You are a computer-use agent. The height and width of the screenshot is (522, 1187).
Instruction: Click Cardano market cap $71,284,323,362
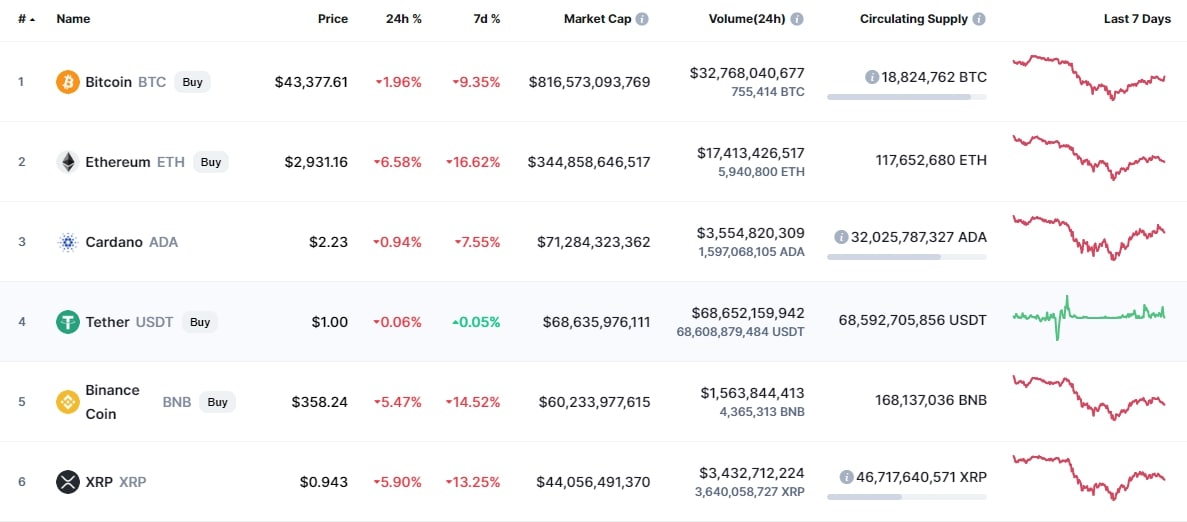click(x=594, y=242)
